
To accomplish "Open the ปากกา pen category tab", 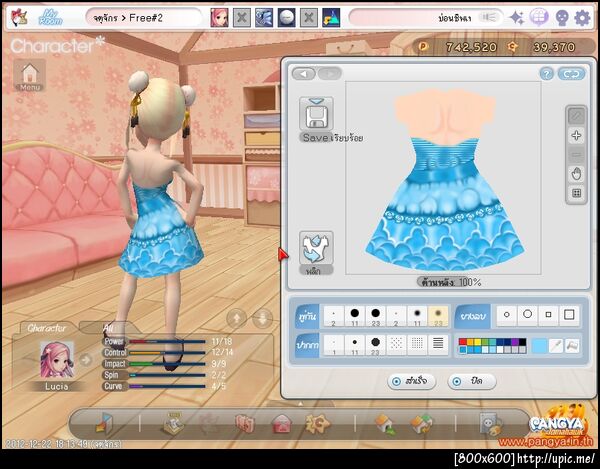I will click(307, 345).
